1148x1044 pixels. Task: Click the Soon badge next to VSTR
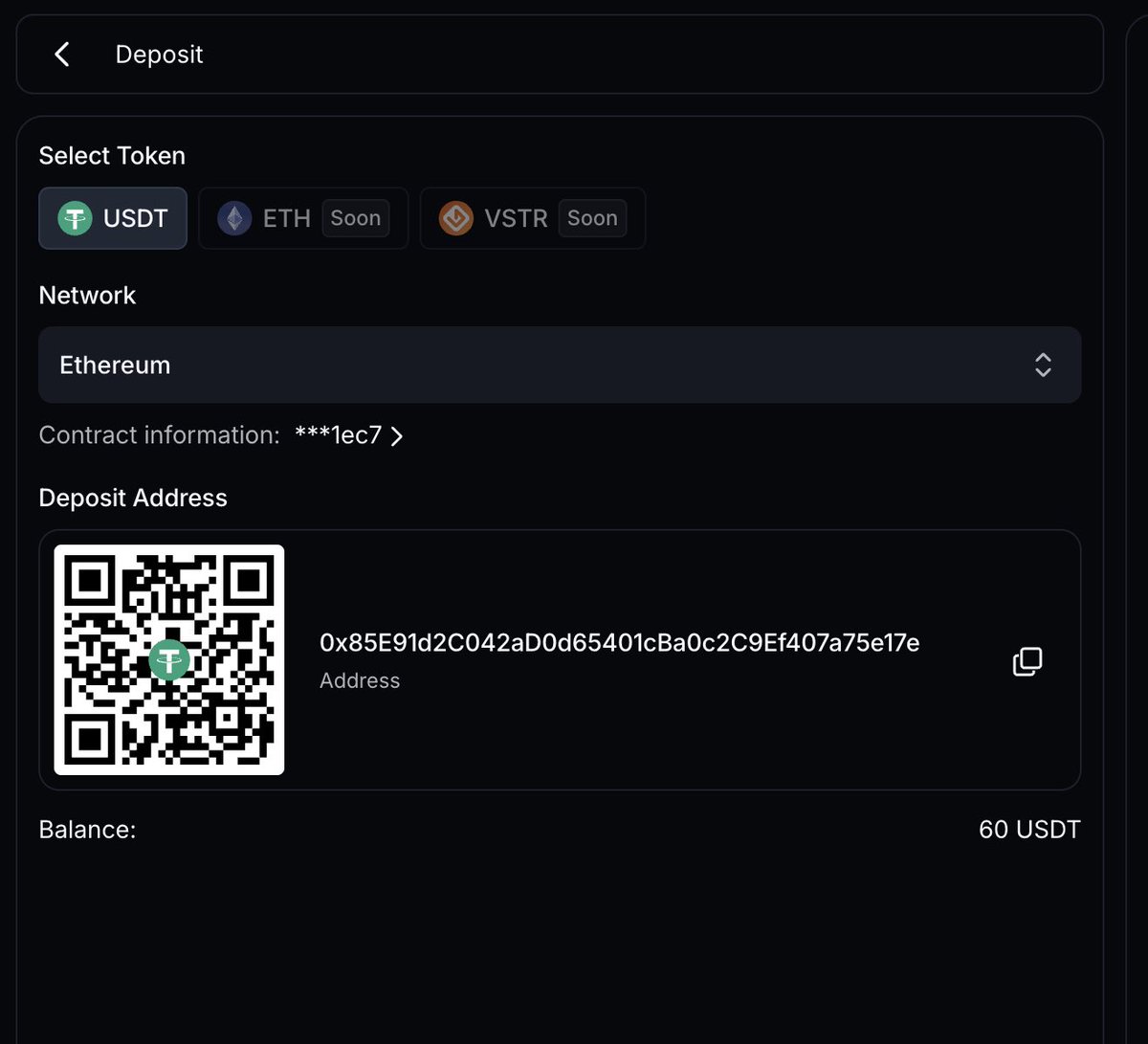click(x=592, y=218)
